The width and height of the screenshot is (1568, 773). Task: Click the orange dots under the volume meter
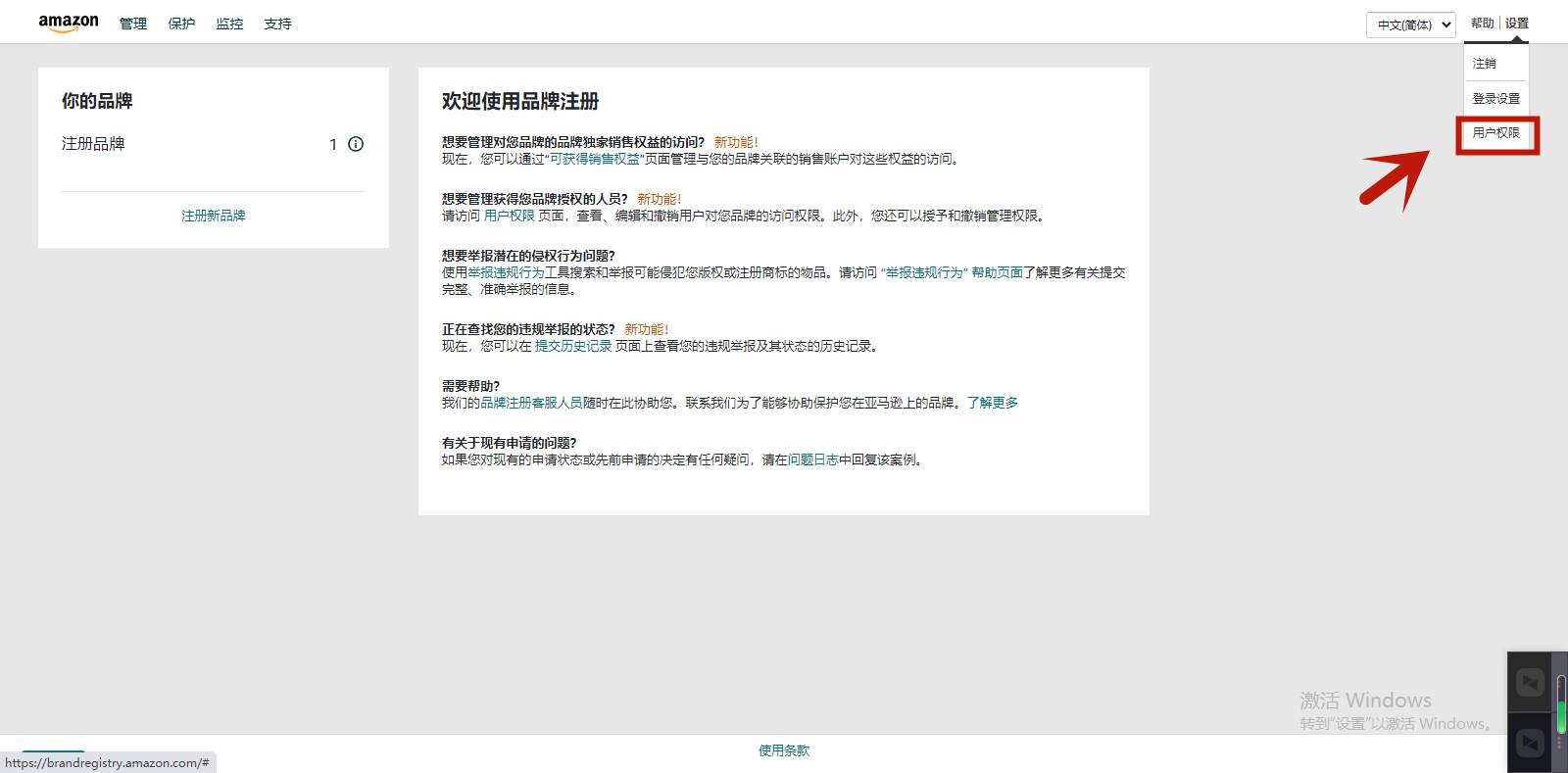coord(1559,743)
